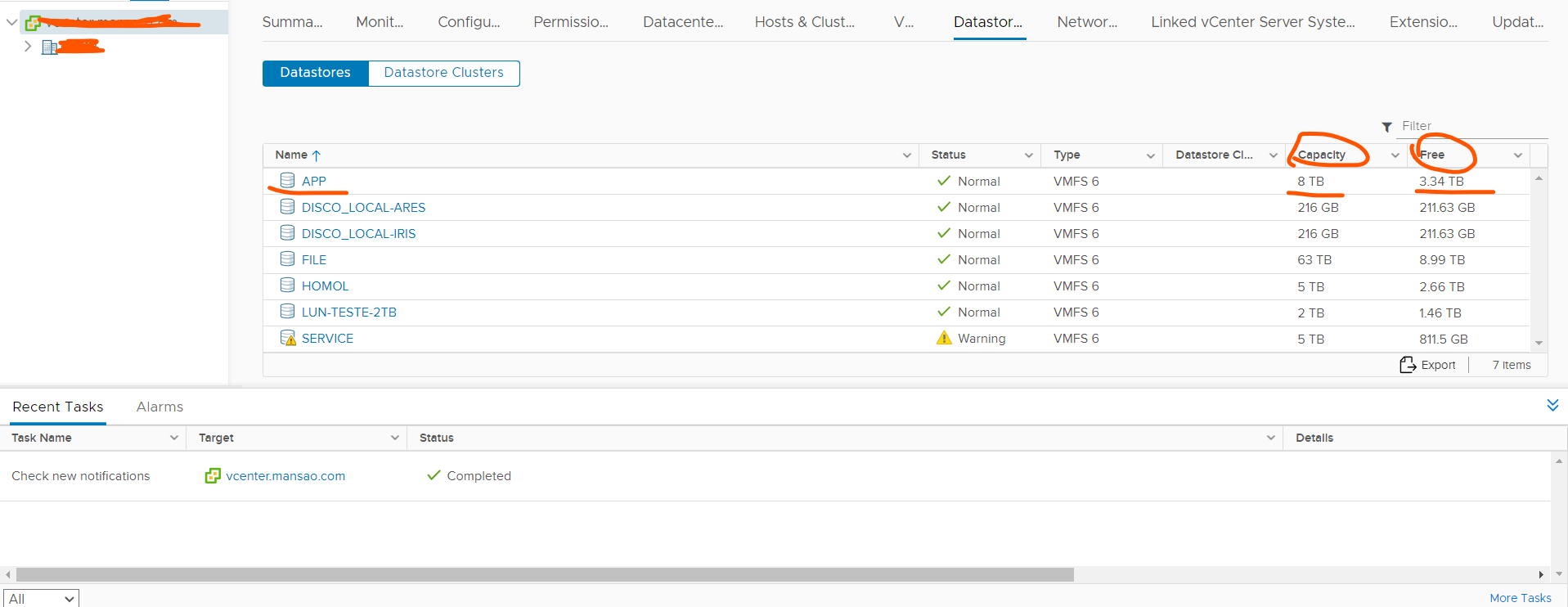This screenshot has height=607, width=1568.
Task: Click the double-chevron collapse icon for Recent Tasks
Action: [1552, 405]
